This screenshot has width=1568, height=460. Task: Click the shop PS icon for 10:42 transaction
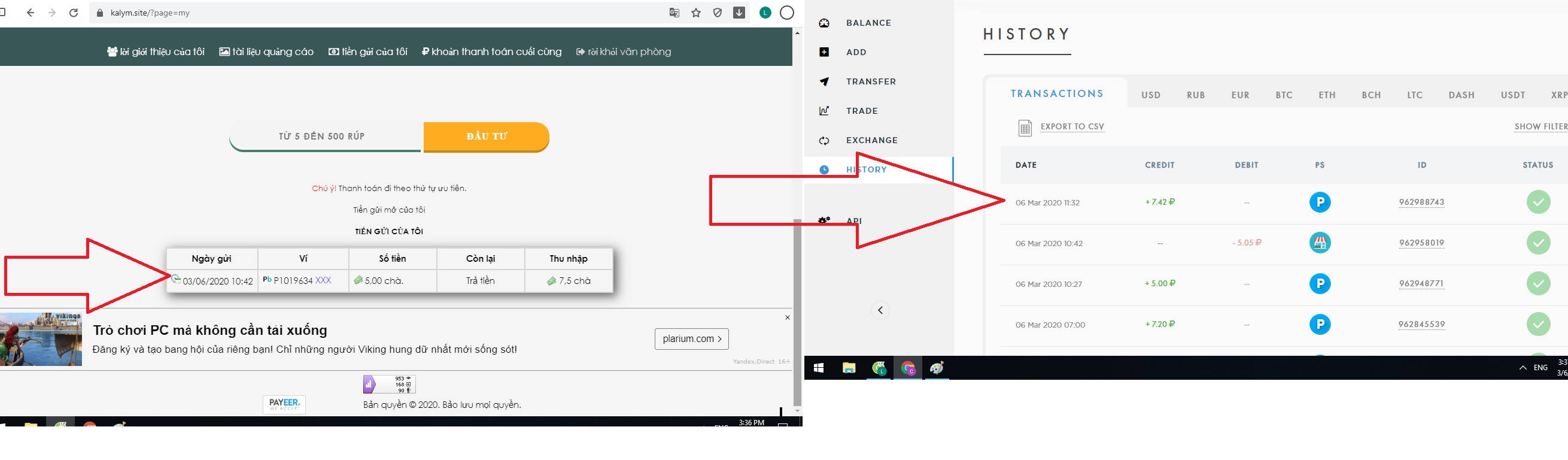(1320, 243)
